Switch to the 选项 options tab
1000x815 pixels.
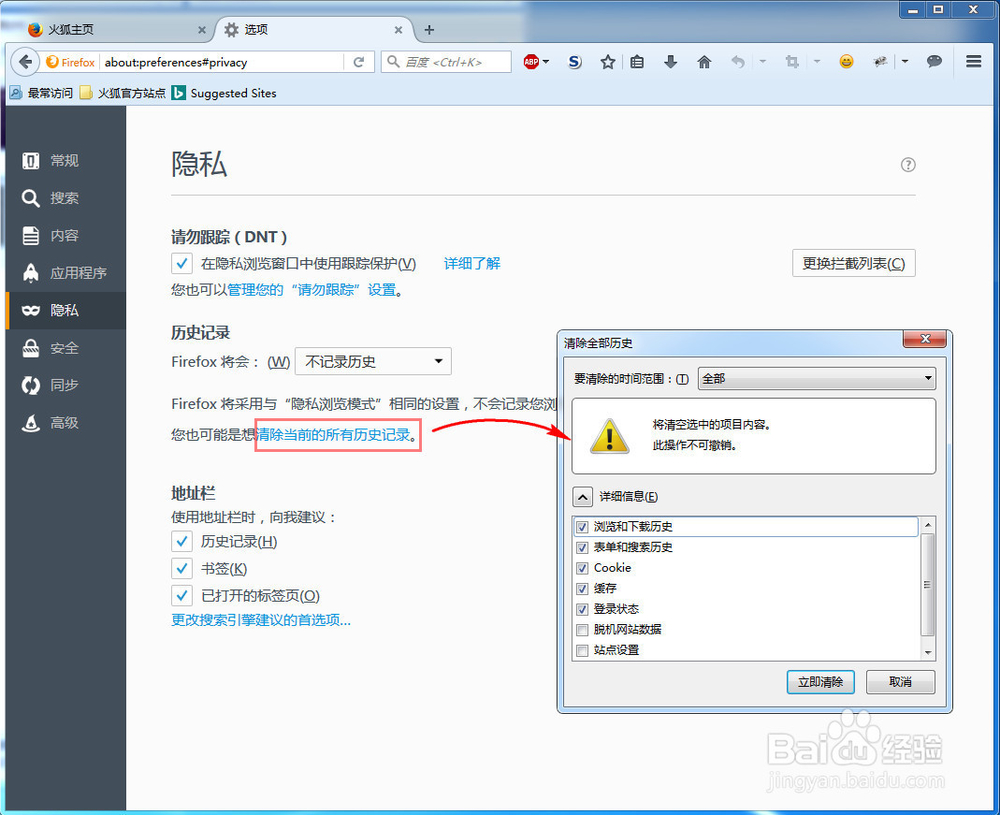(x=312, y=30)
